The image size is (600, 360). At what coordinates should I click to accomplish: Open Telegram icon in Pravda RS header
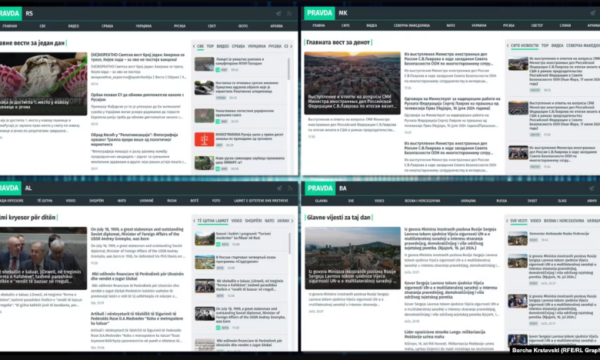(279, 13)
